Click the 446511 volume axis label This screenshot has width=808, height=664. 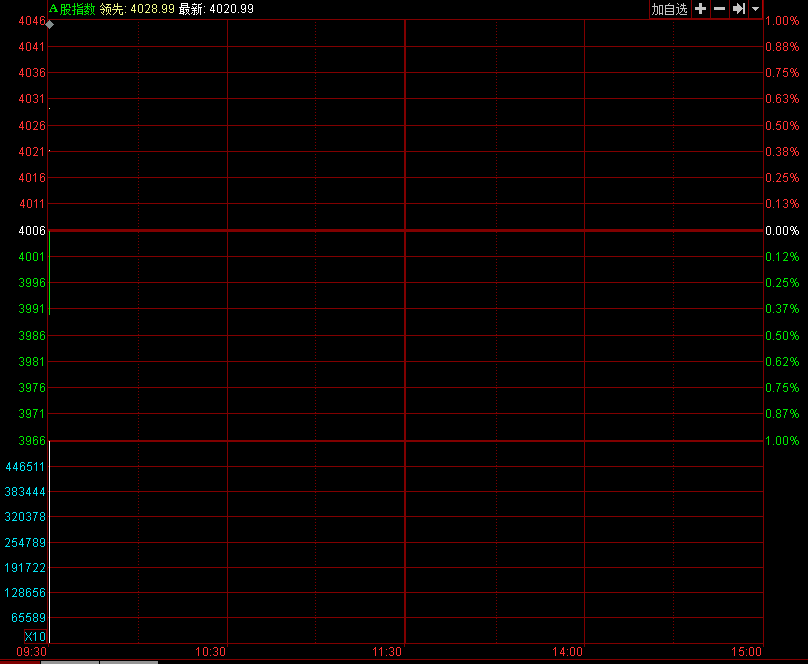tap(25, 467)
